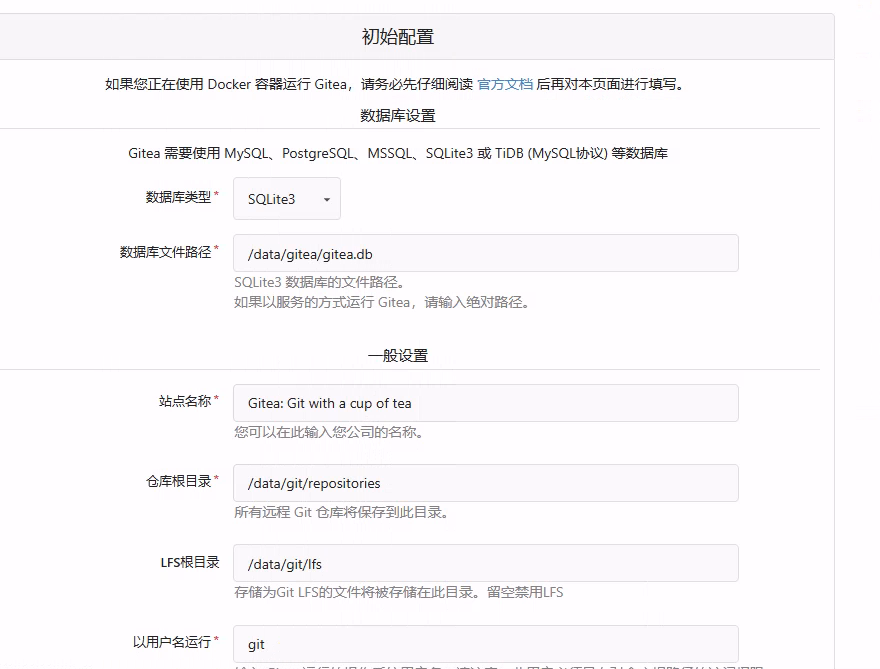The width and height of the screenshot is (880, 669).
Task: Click the 数据库类型 field label
Action: point(178,197)
